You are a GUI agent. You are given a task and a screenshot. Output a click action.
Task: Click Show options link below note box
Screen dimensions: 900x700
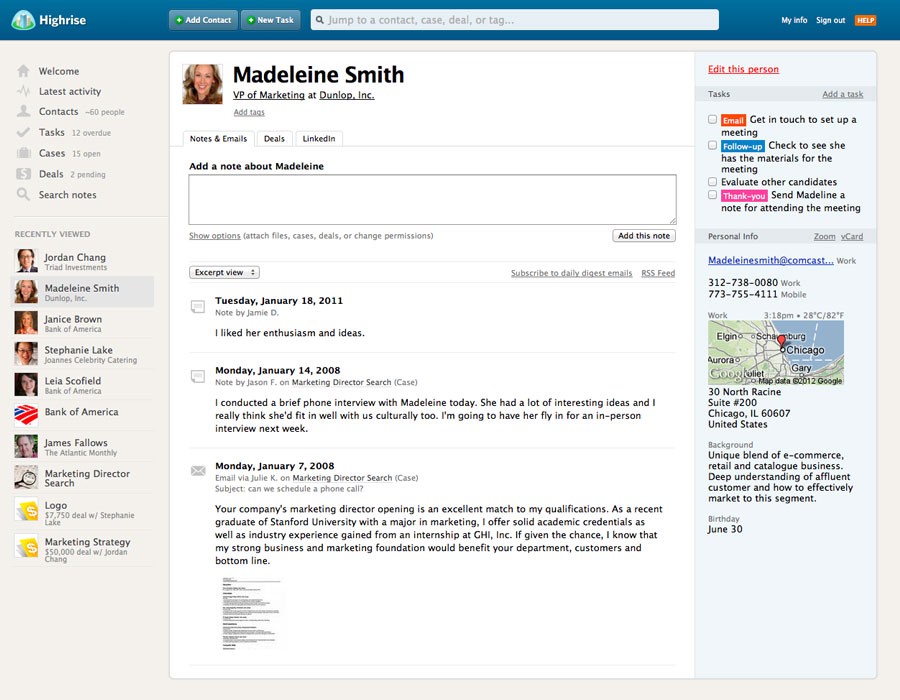215,236
